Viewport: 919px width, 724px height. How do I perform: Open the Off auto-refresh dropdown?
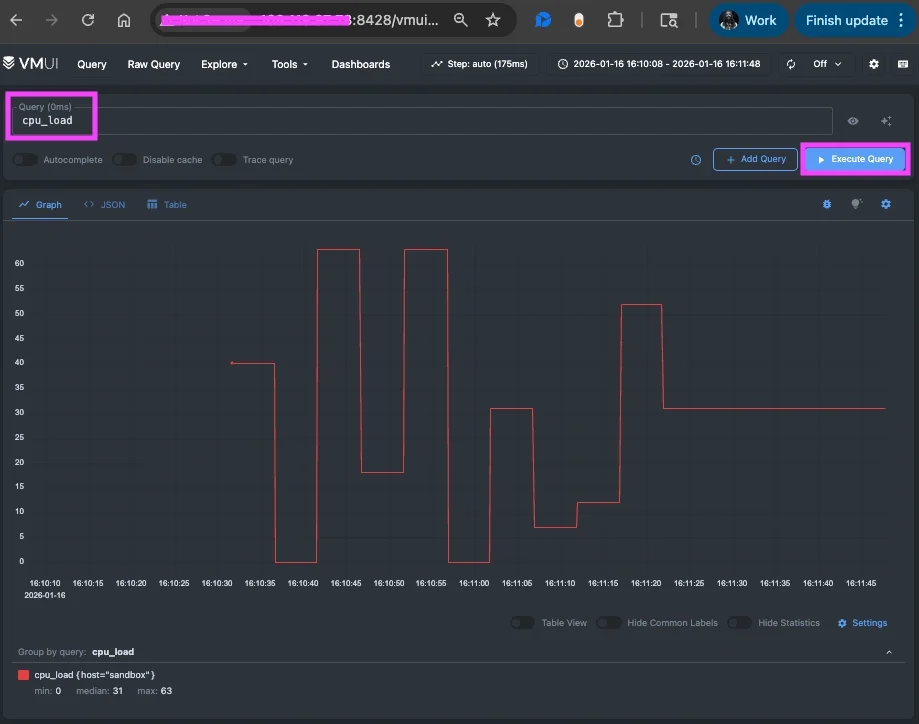coord(824,63)
